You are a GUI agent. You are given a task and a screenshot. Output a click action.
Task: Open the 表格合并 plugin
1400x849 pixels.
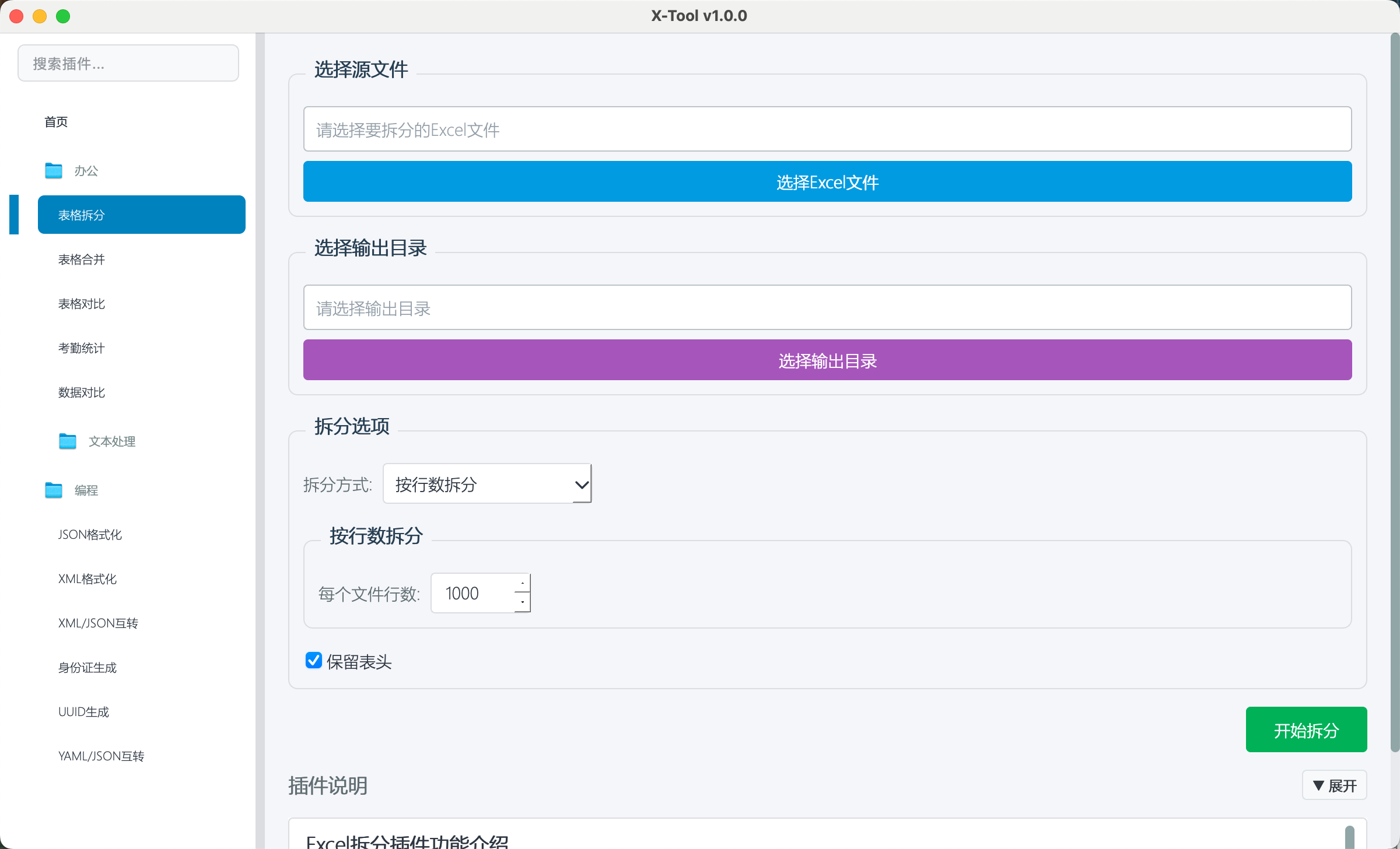tap(82, 259)
